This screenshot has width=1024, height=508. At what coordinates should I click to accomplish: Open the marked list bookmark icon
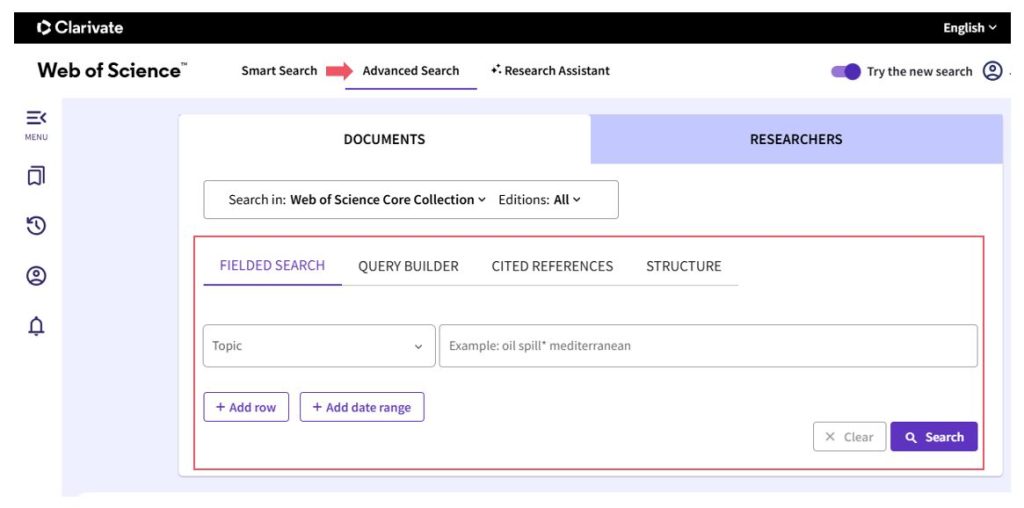[x=36, y=176]
